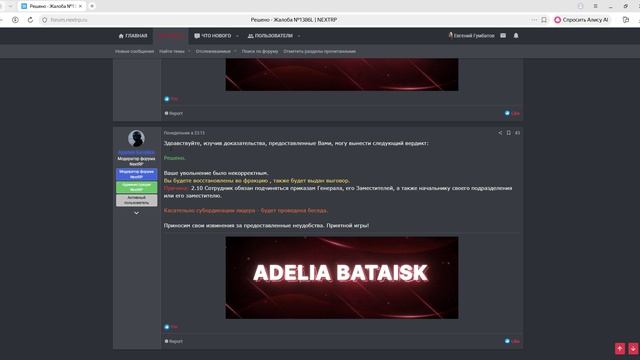The image size is (640, 360).
Task: Reload the page with the refresh icon
Action: pyautogui.click(x=30, y=20)
